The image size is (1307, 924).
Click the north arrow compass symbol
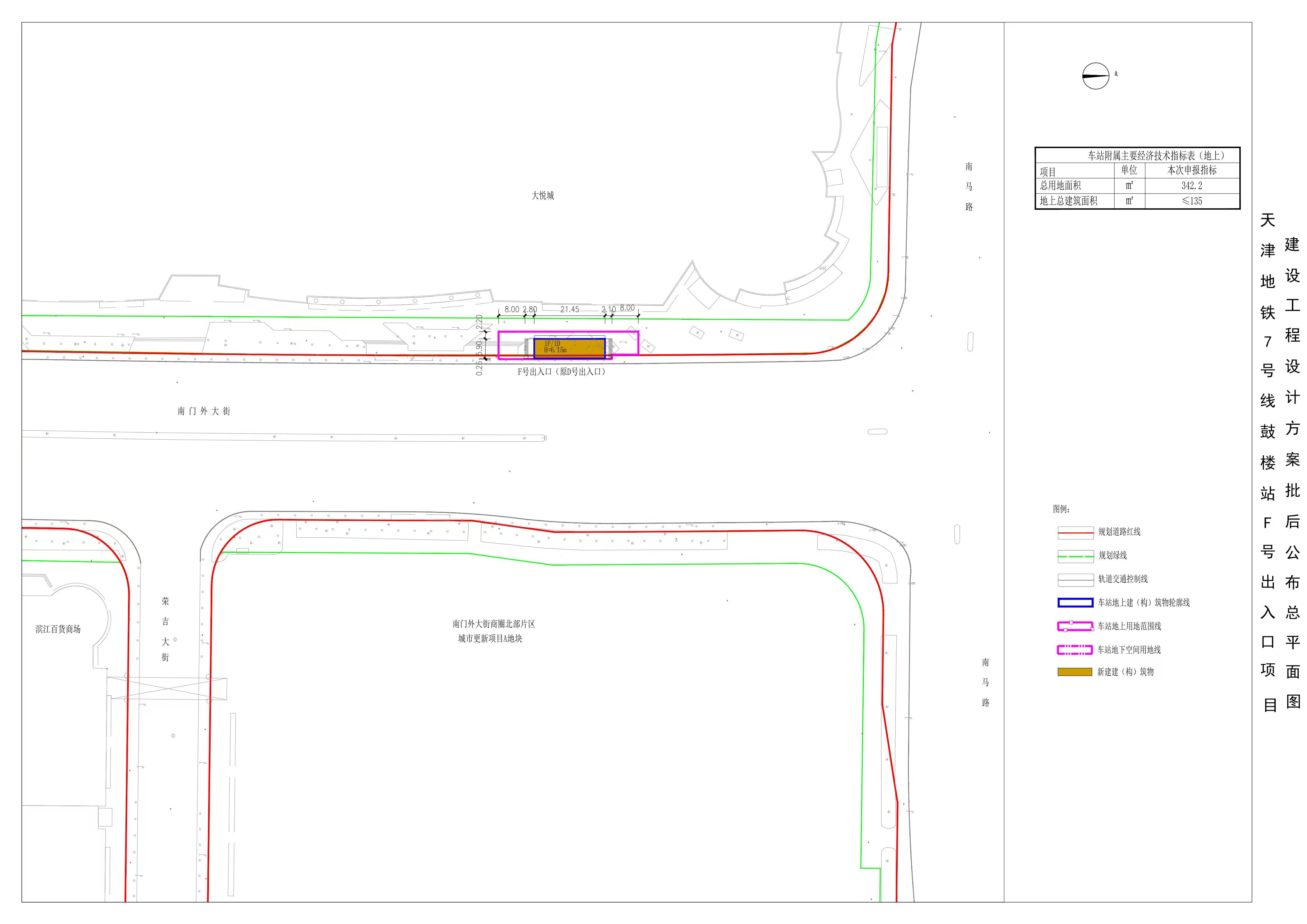click(x=1095, y=76)
